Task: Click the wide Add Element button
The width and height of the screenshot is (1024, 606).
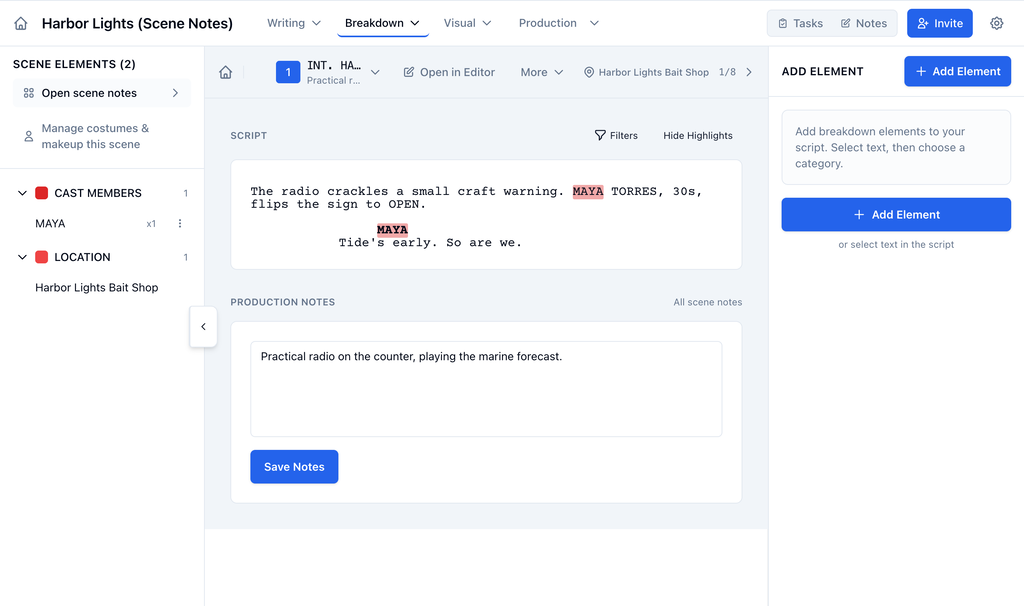Action: [896, 215]
